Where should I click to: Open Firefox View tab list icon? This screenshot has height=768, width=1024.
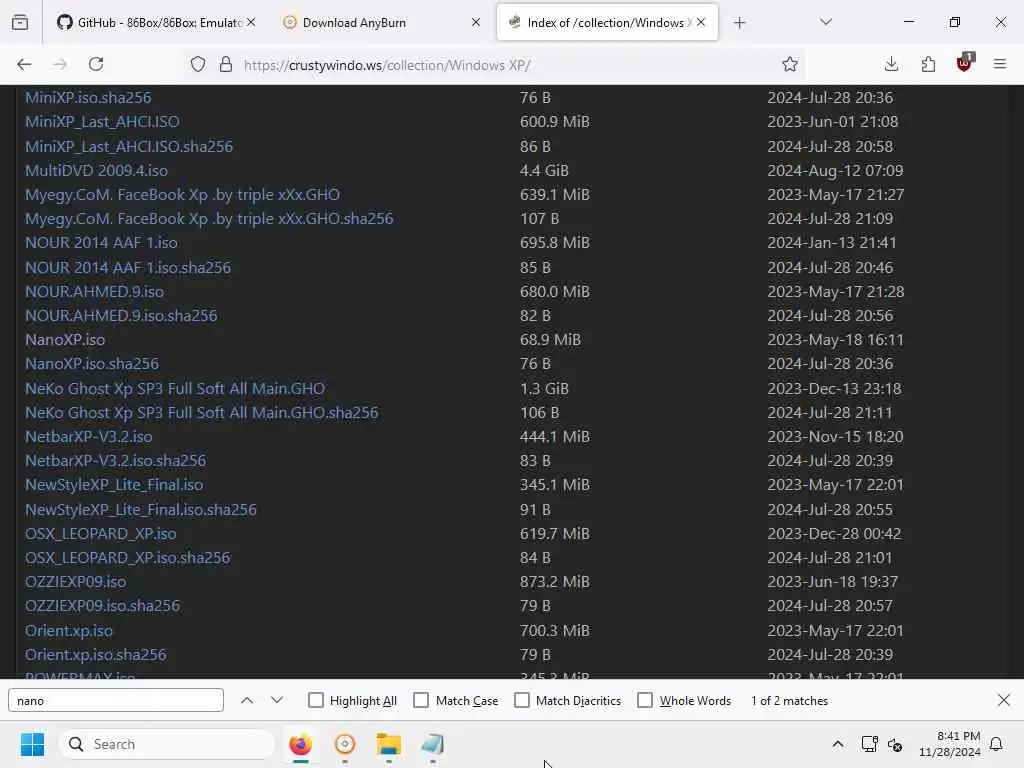coord(20,23)
